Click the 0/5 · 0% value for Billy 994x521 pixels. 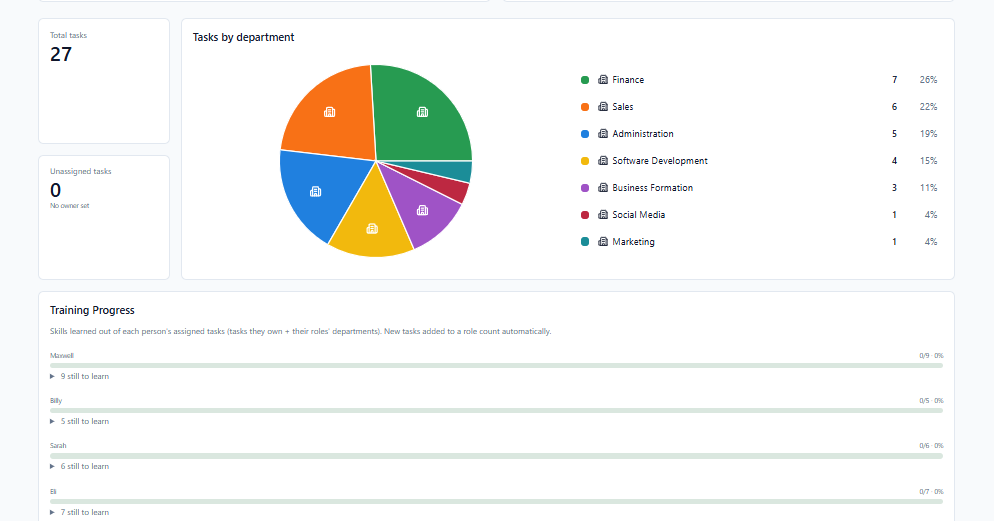point(931,401)
